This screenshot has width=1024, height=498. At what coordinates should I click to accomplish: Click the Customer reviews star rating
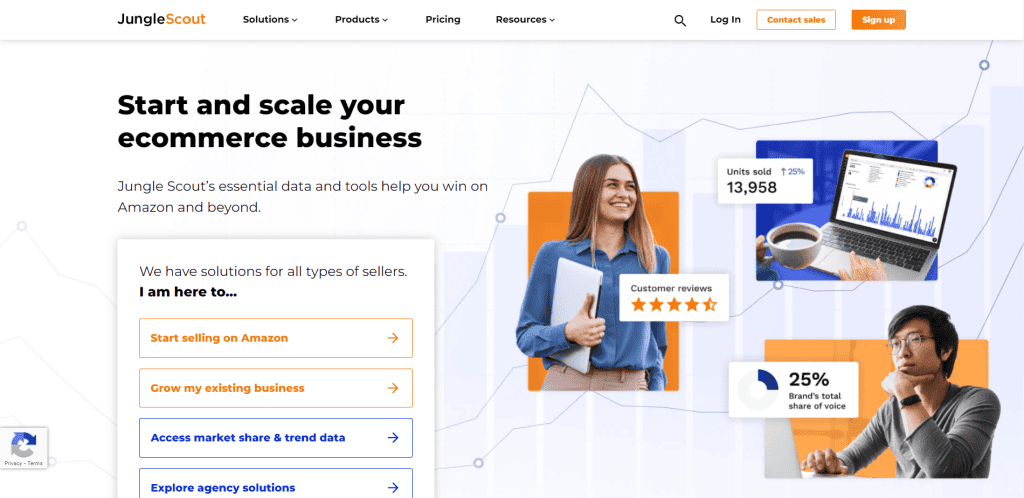coord(673,304)
